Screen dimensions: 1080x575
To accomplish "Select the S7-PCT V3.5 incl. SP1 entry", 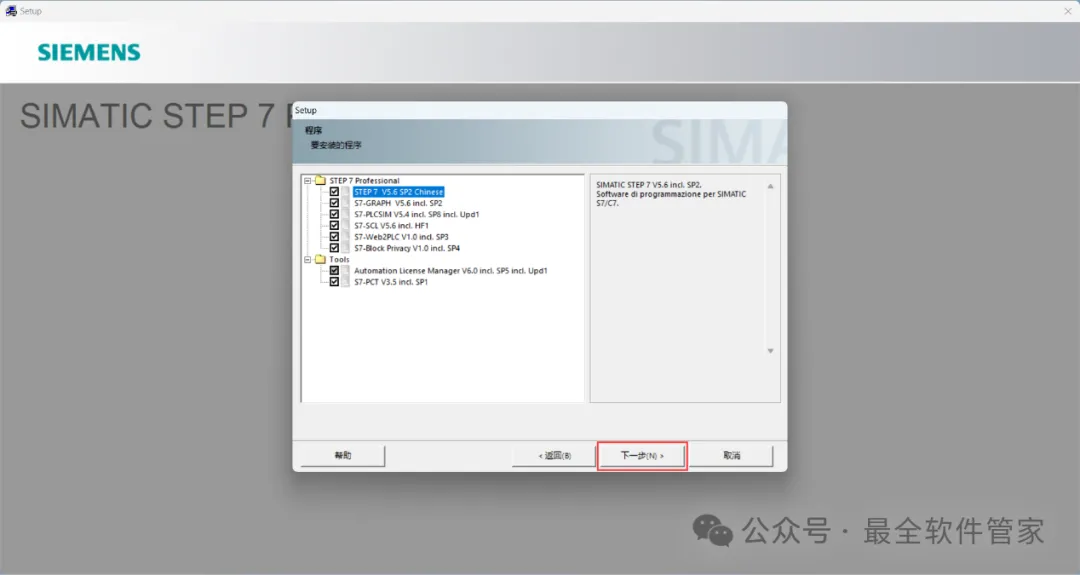I will click(391, 282).
